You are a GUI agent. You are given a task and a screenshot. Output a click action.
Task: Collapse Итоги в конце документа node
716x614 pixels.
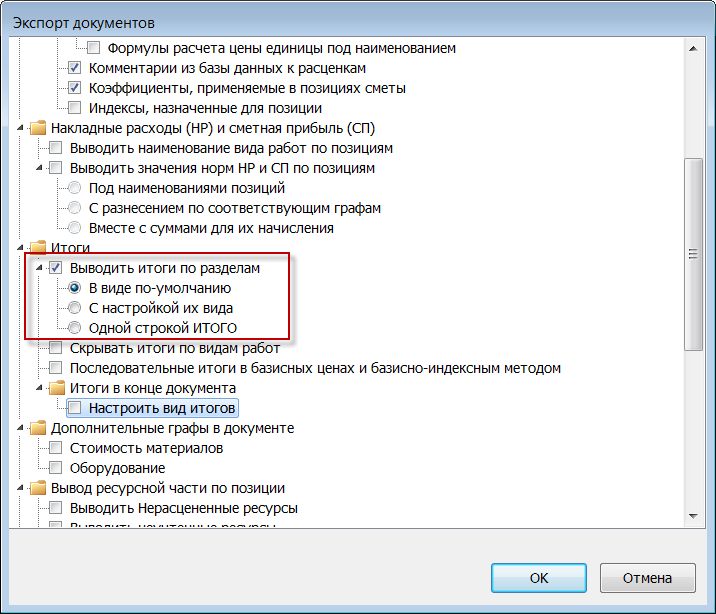(40, 388)
